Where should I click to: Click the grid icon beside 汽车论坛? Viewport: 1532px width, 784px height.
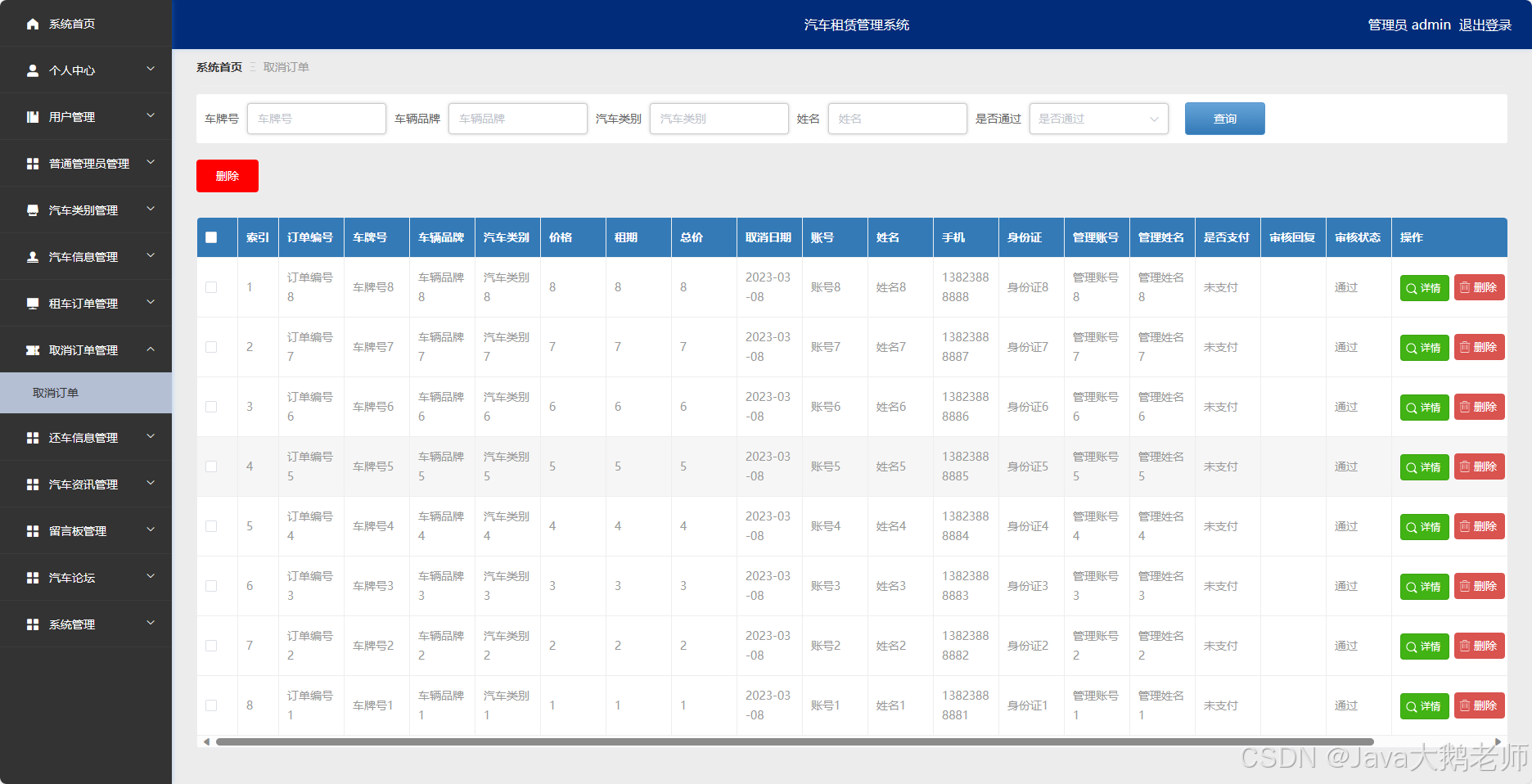33,578
